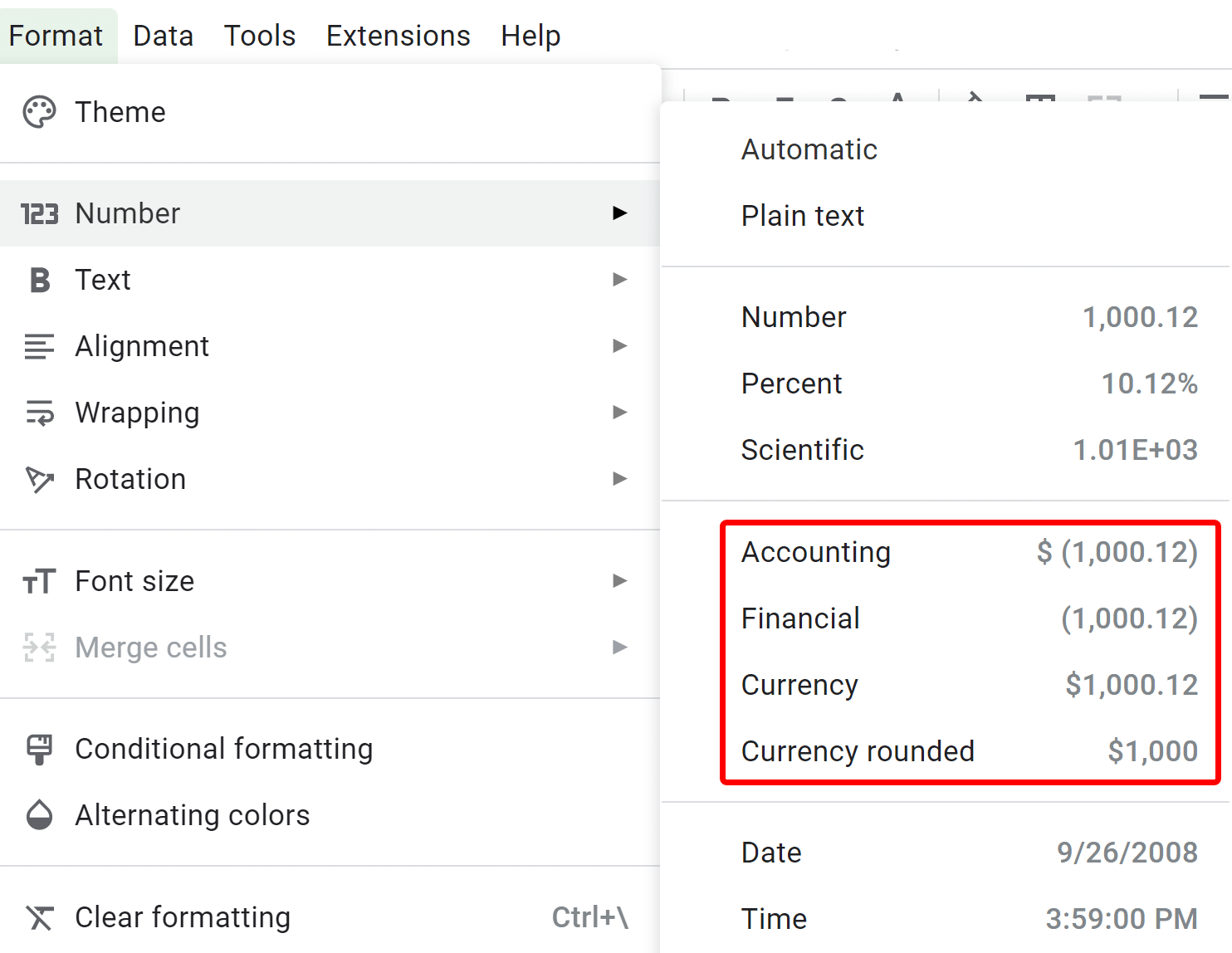
Task: Click the Rotation icon
Action: (40, 479)
